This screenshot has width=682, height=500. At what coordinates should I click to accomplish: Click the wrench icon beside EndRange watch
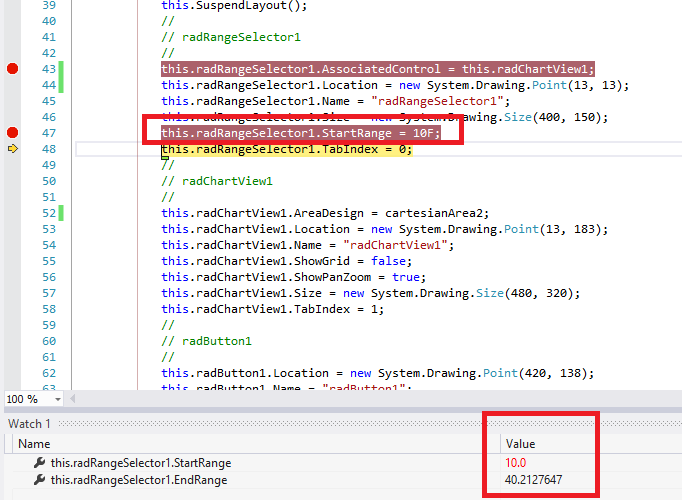click(40, 480)
